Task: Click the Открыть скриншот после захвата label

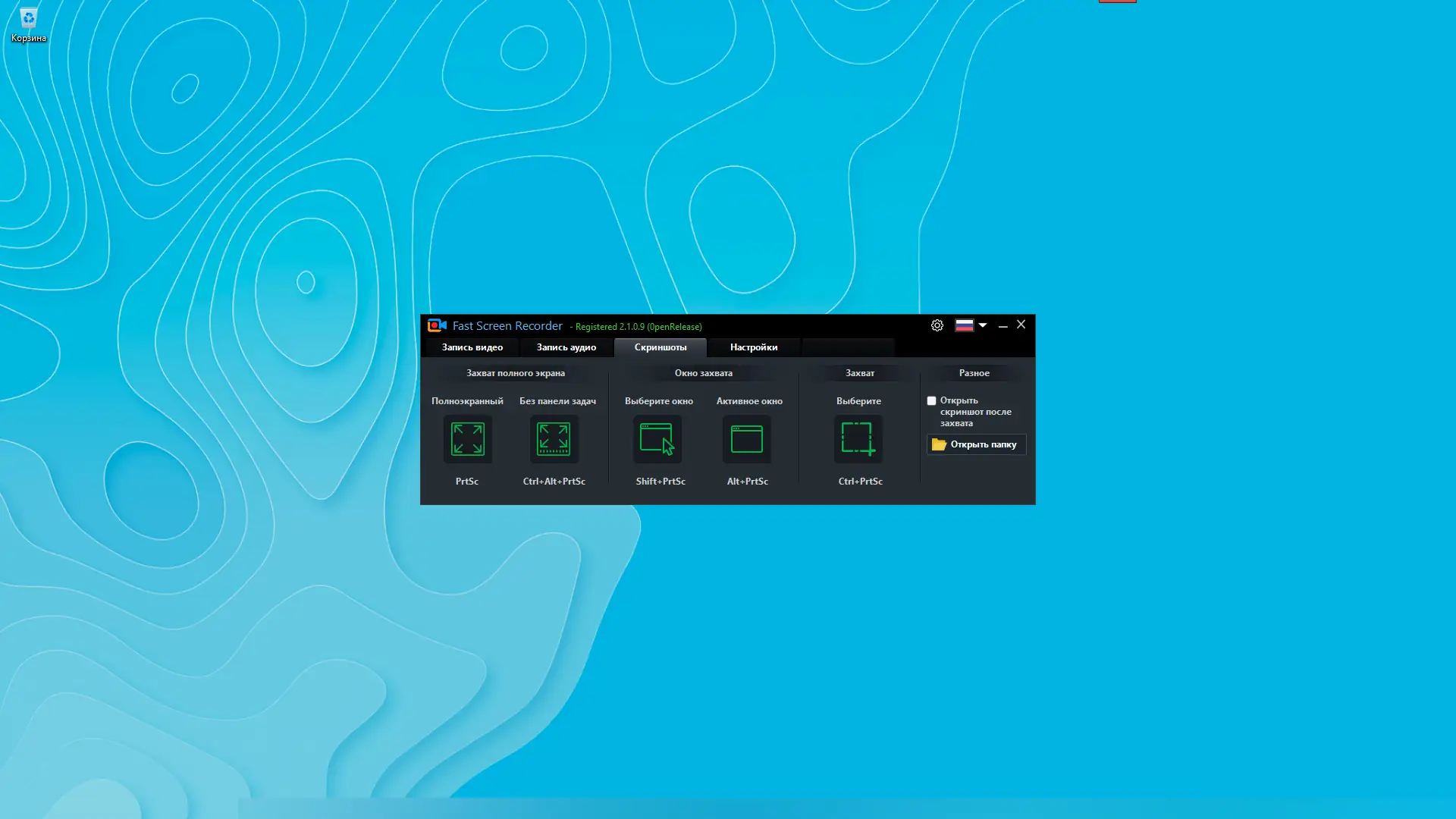Action: (x=975, y=412)
